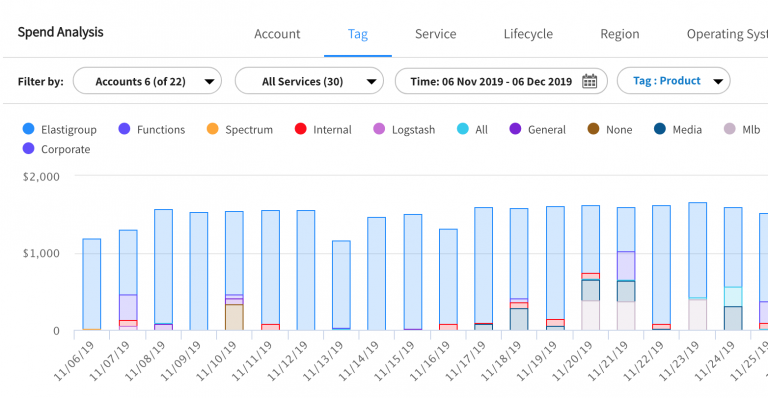The width and height of the screenshot is (768, 398).
Task: Click the None legend brown dot
Action: [593, 129]
